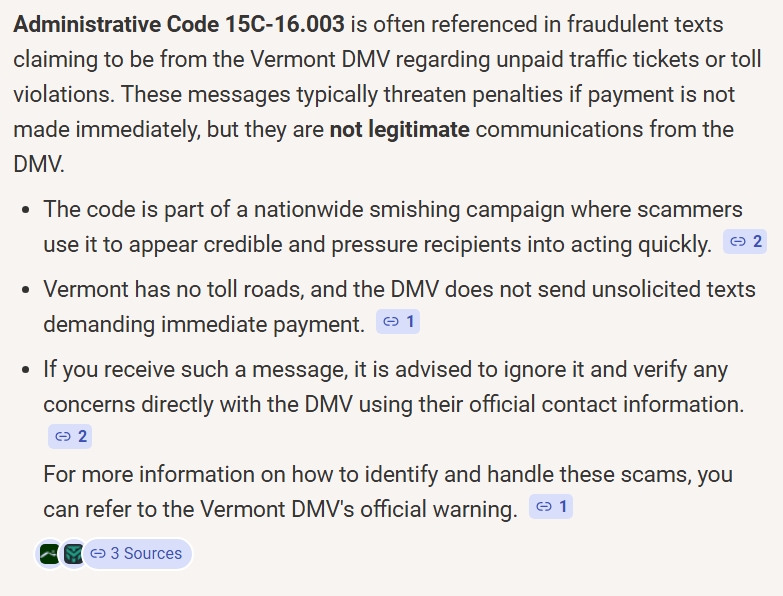Click the teal shield source favicon
The height and width of the screenshot is (596, 783).
tap(73, 553)
